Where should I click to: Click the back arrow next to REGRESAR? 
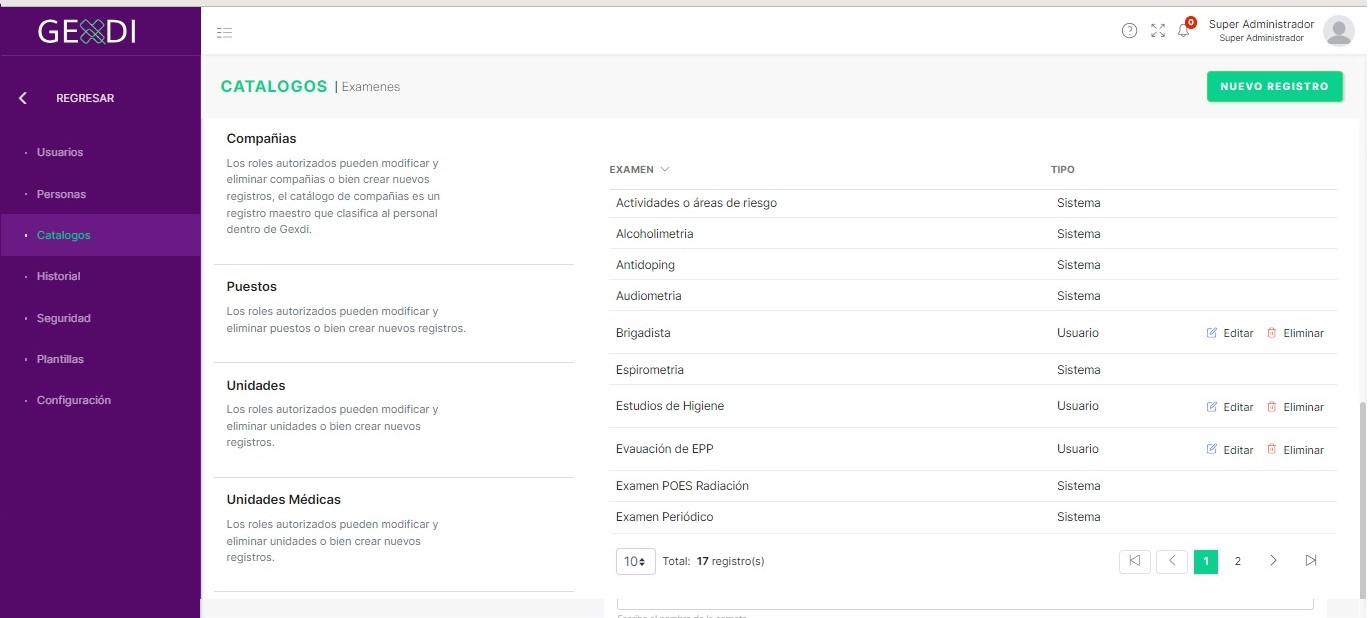pos(23,98)
